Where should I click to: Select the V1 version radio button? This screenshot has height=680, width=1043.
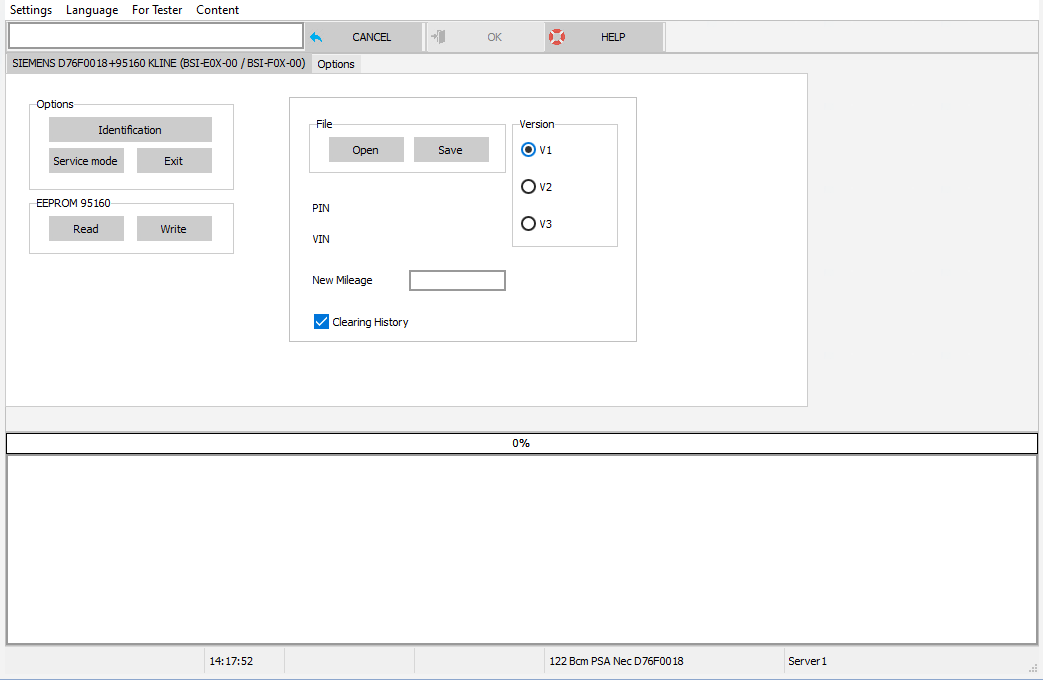pyautogui.click(x=529, y=150)
